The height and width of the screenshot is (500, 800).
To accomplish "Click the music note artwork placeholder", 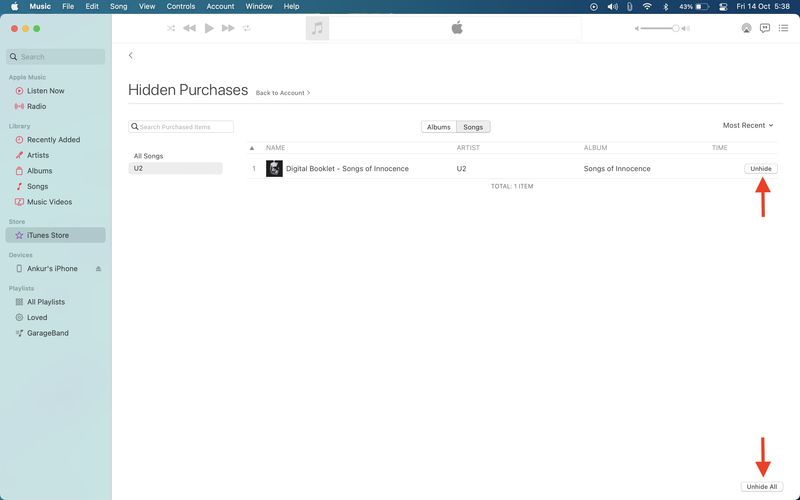I will pos(317,28).
